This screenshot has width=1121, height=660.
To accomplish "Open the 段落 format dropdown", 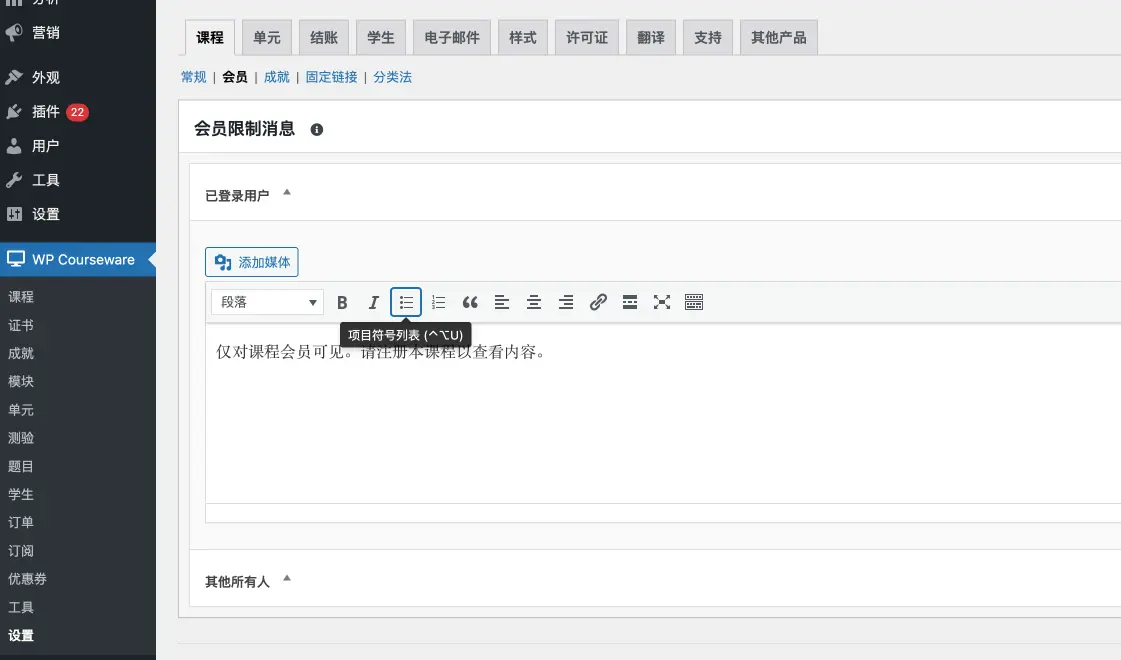I will point(267,302).
